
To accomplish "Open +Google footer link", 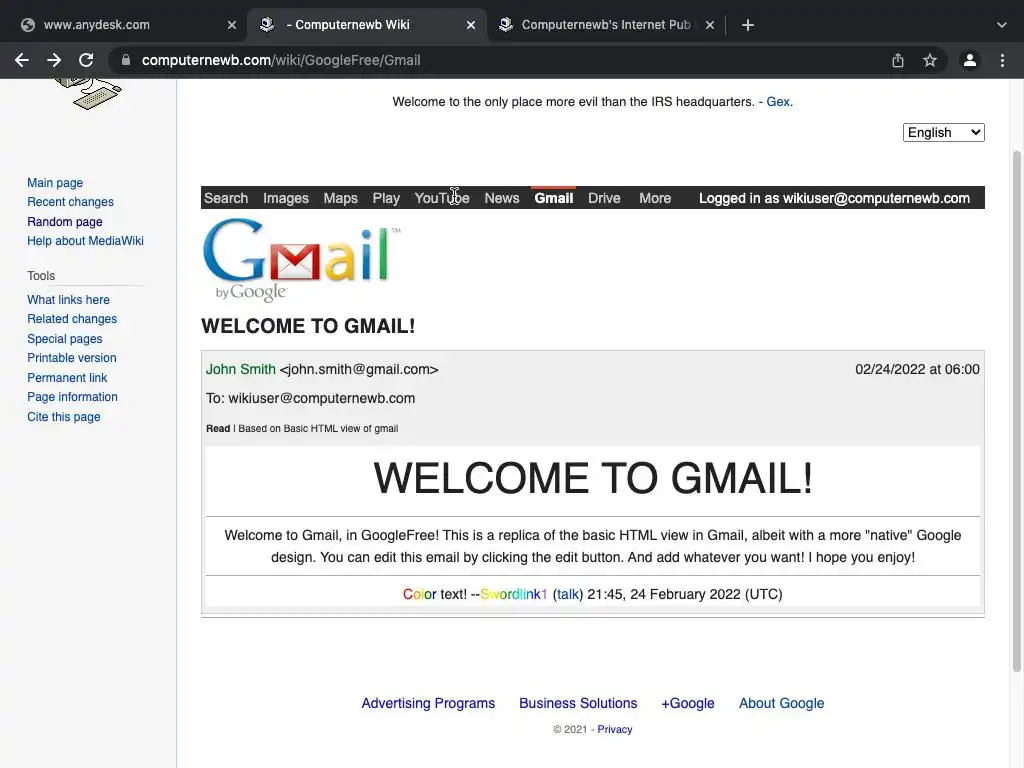I will click(688, 703).
